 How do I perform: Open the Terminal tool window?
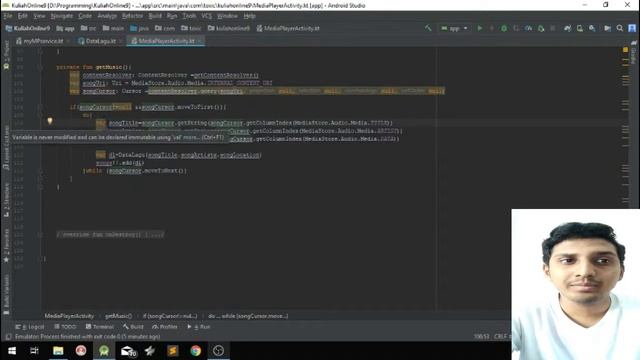(x=100, y=327)
